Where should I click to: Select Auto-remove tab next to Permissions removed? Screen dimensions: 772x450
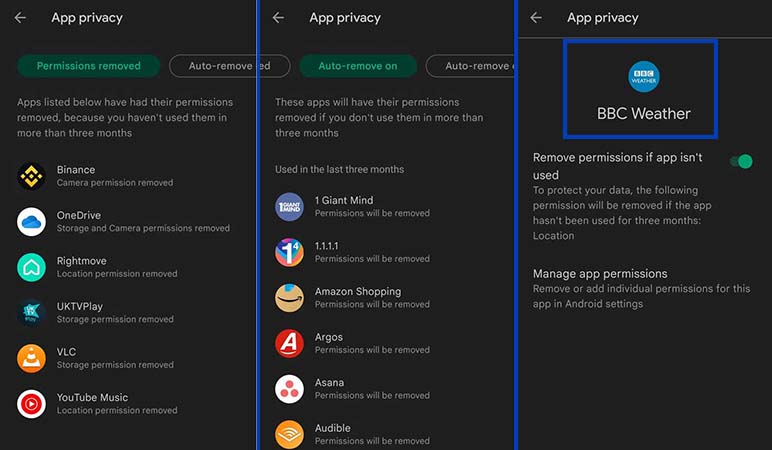pos(213,66)
